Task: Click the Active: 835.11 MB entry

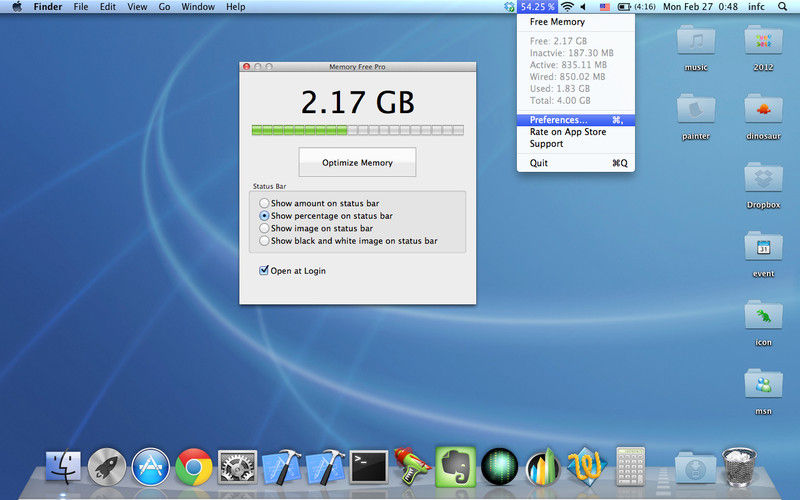Action: pyautogui.click(x=576, y=65)
